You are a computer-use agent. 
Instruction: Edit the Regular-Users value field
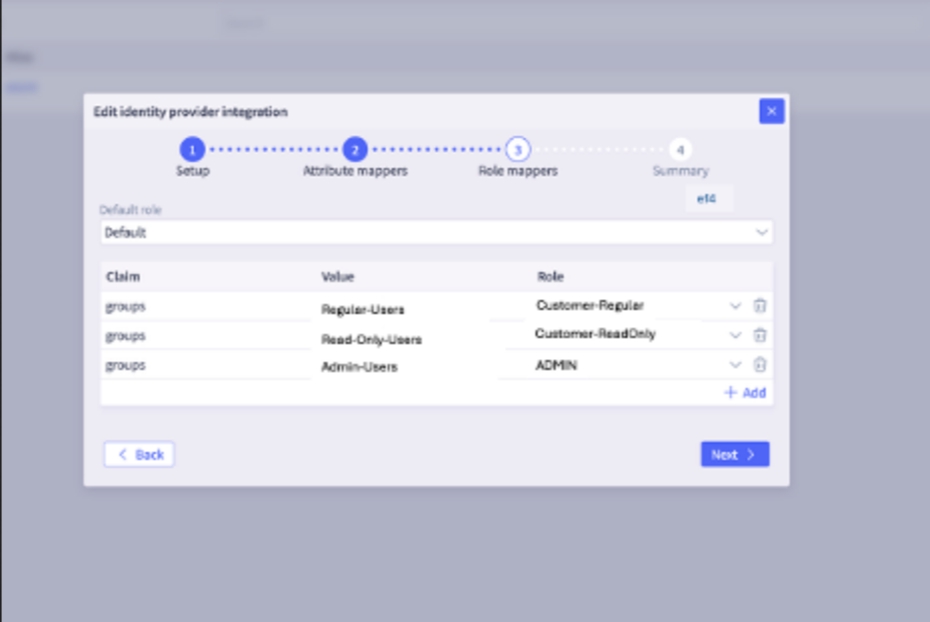[x=400, y=309]
